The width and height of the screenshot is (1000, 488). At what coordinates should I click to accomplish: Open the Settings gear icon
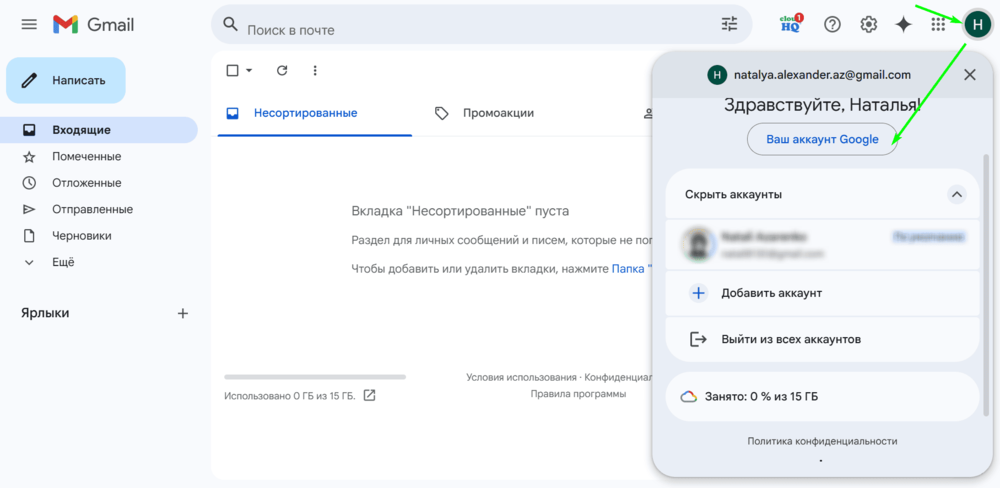pyautogui.click(x=869, y=24)
